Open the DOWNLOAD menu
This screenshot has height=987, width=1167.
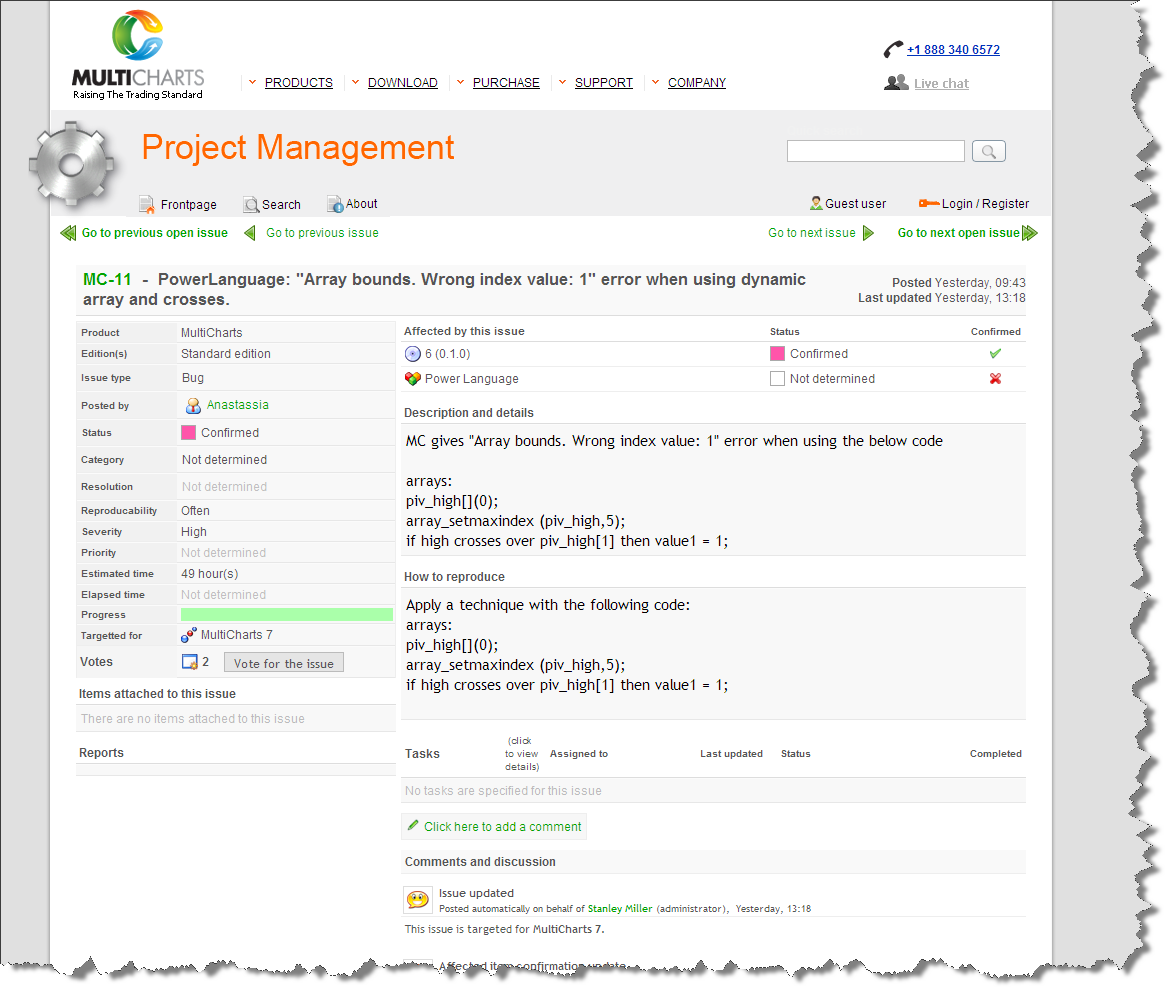[403, 83]
